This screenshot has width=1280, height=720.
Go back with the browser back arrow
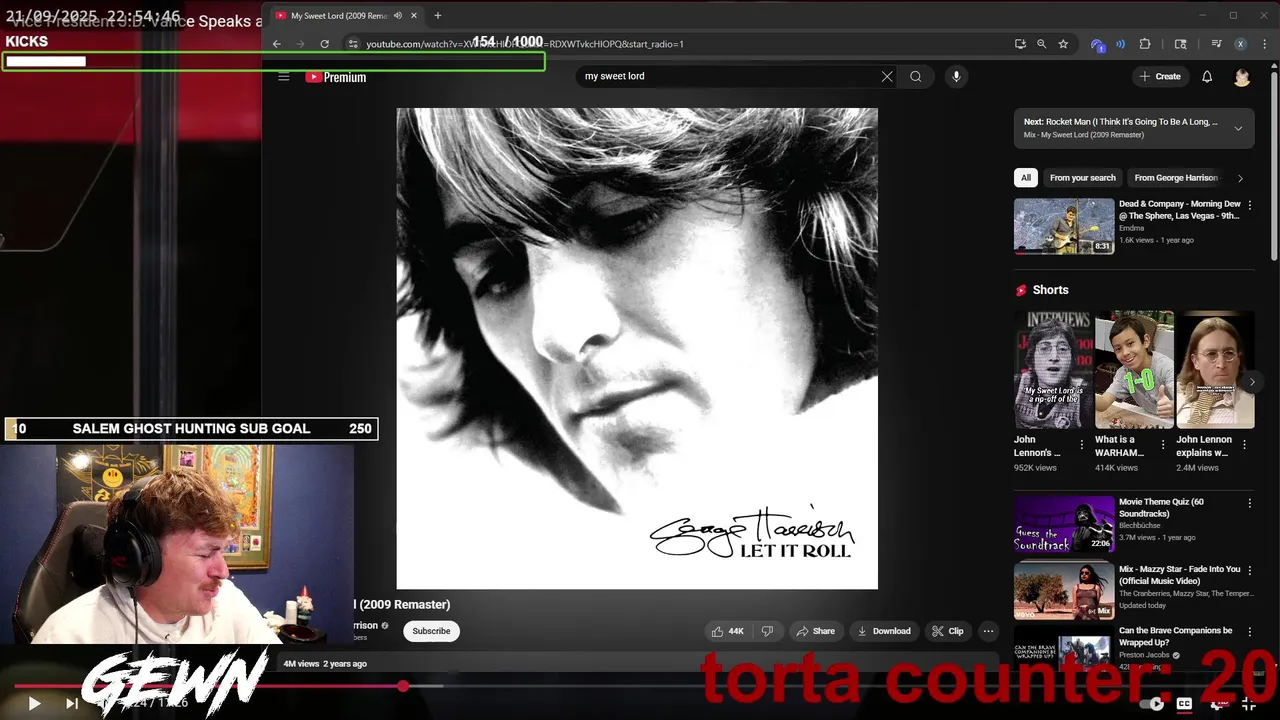(x=277, y=44)
